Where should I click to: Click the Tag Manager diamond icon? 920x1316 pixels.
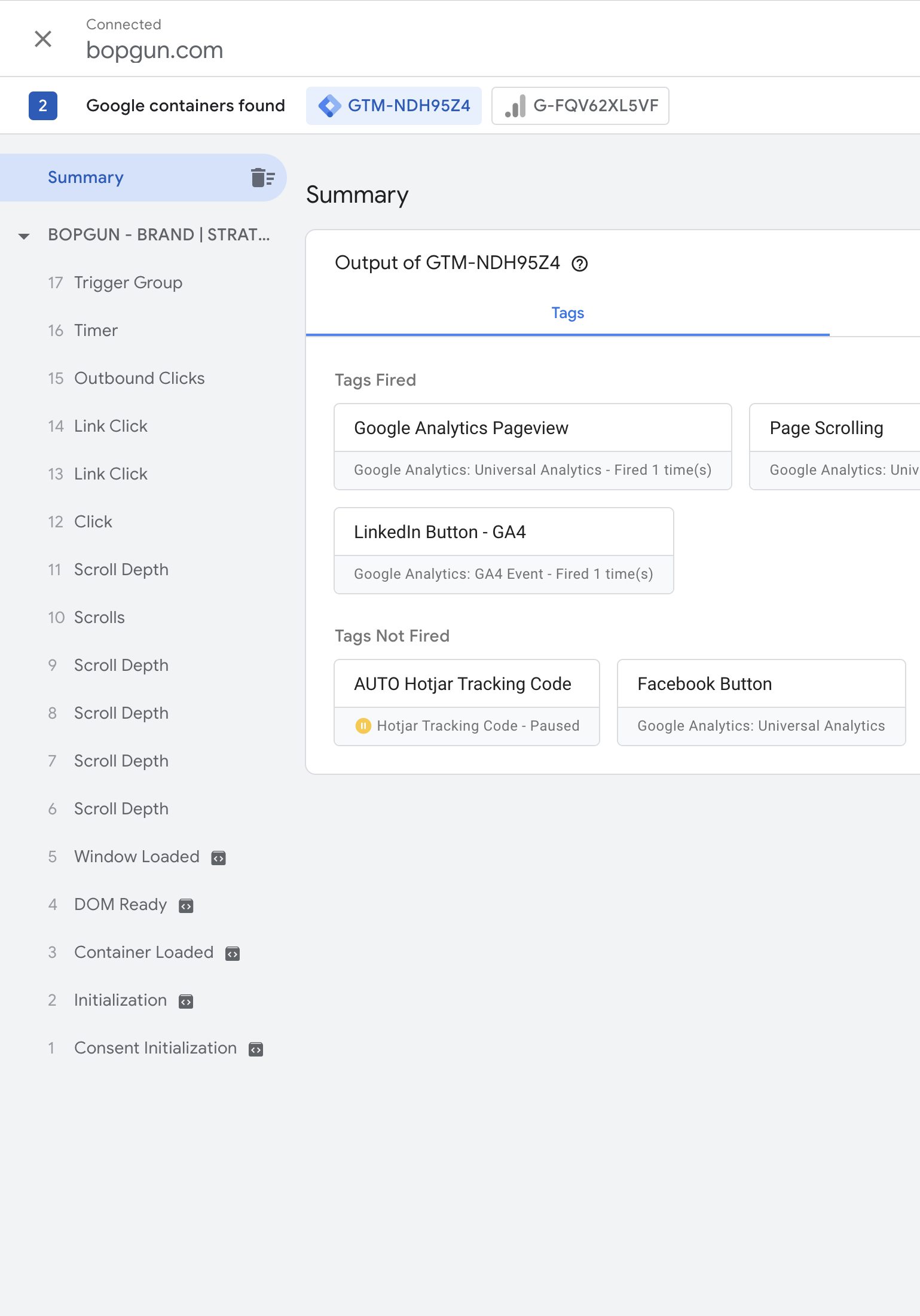(x=330, y=106)
